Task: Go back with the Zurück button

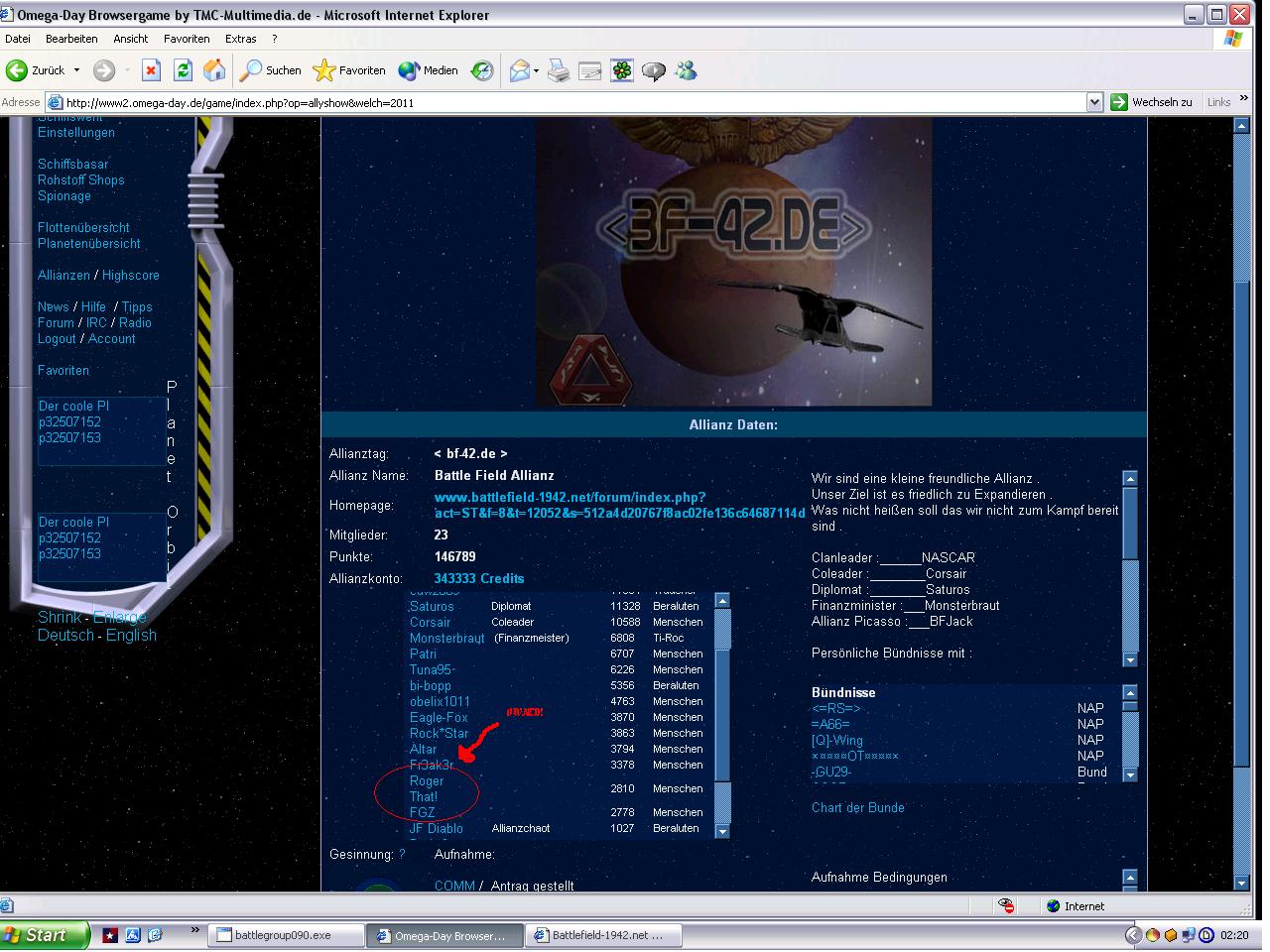Action: click(x=36, y=70)
